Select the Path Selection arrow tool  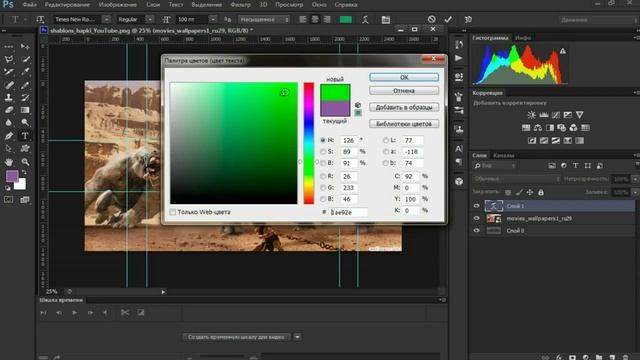click(9, 149)
